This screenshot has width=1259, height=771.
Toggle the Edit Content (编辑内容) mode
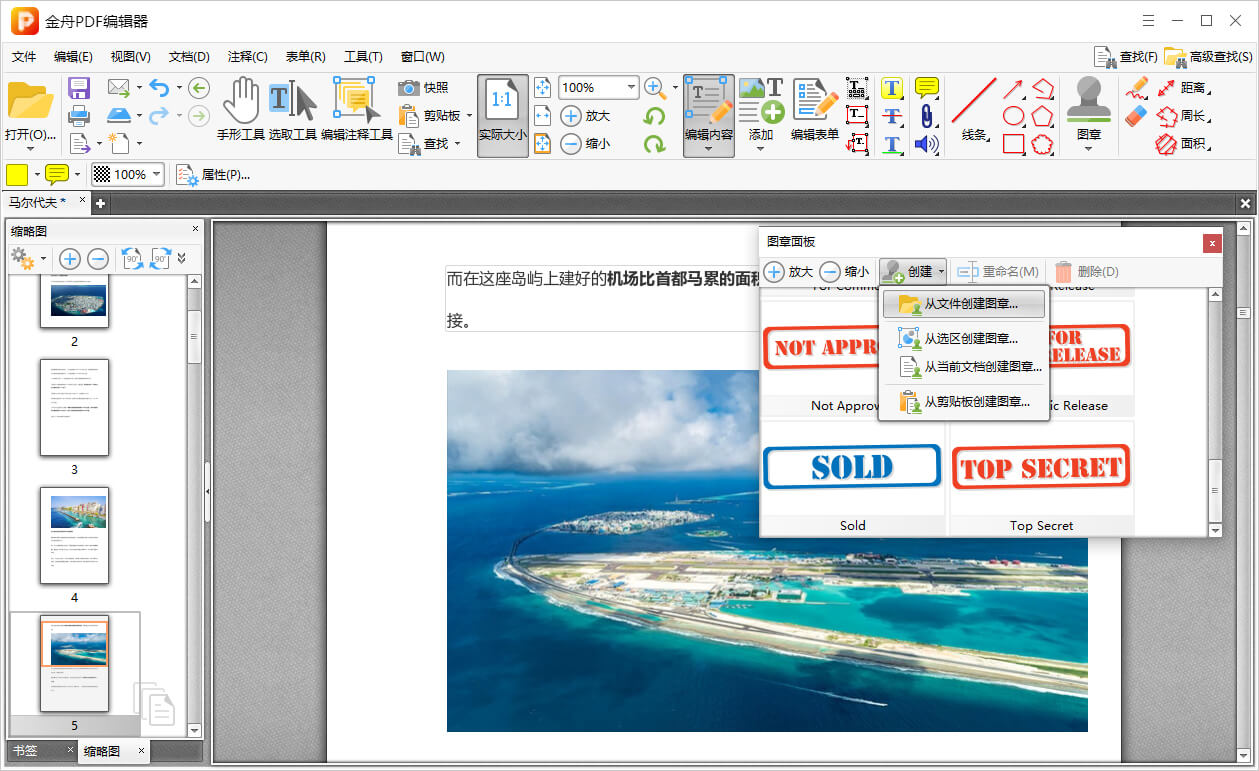[708, 108]
